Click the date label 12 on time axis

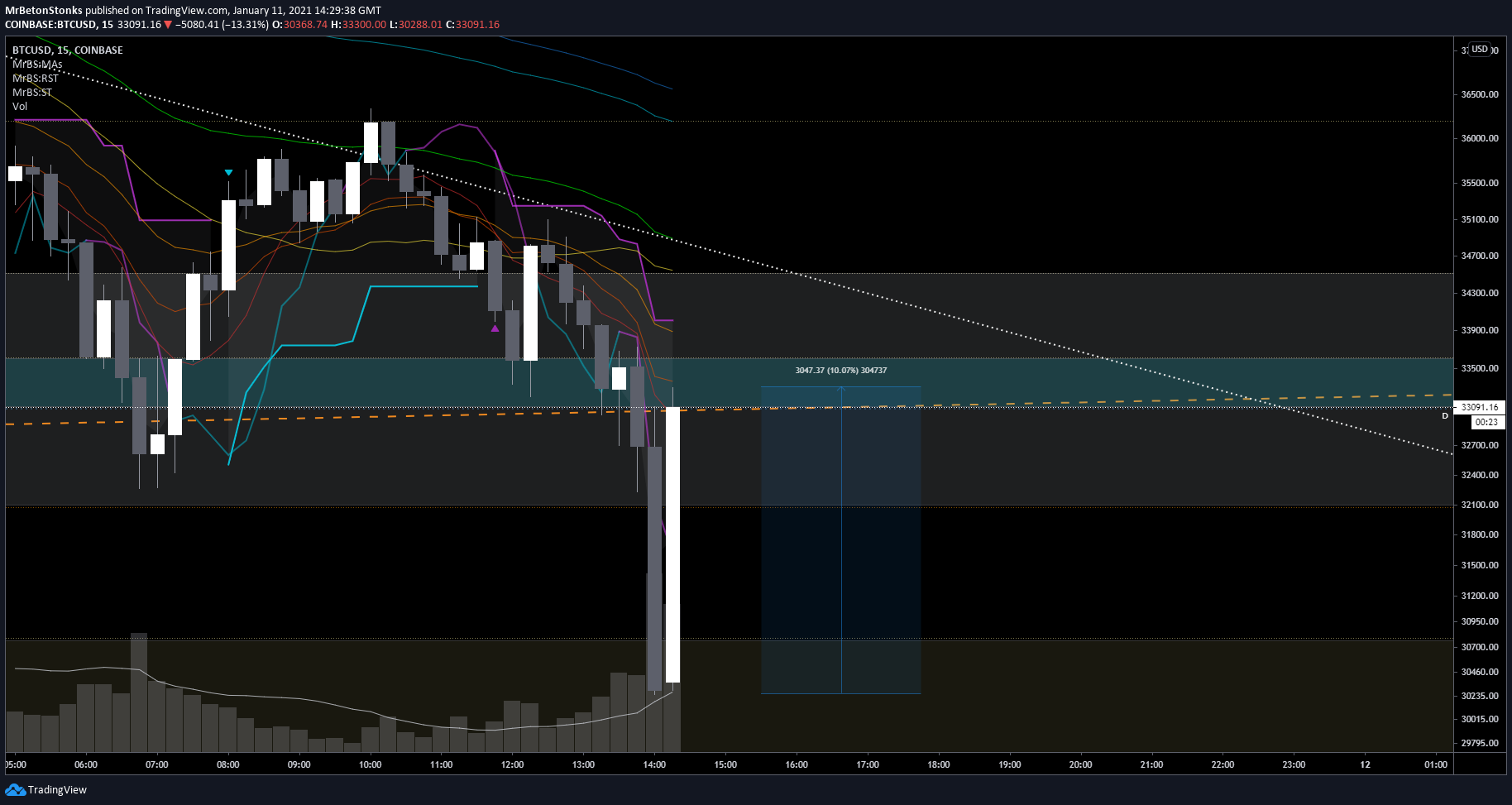click(x=1365, y=764)
